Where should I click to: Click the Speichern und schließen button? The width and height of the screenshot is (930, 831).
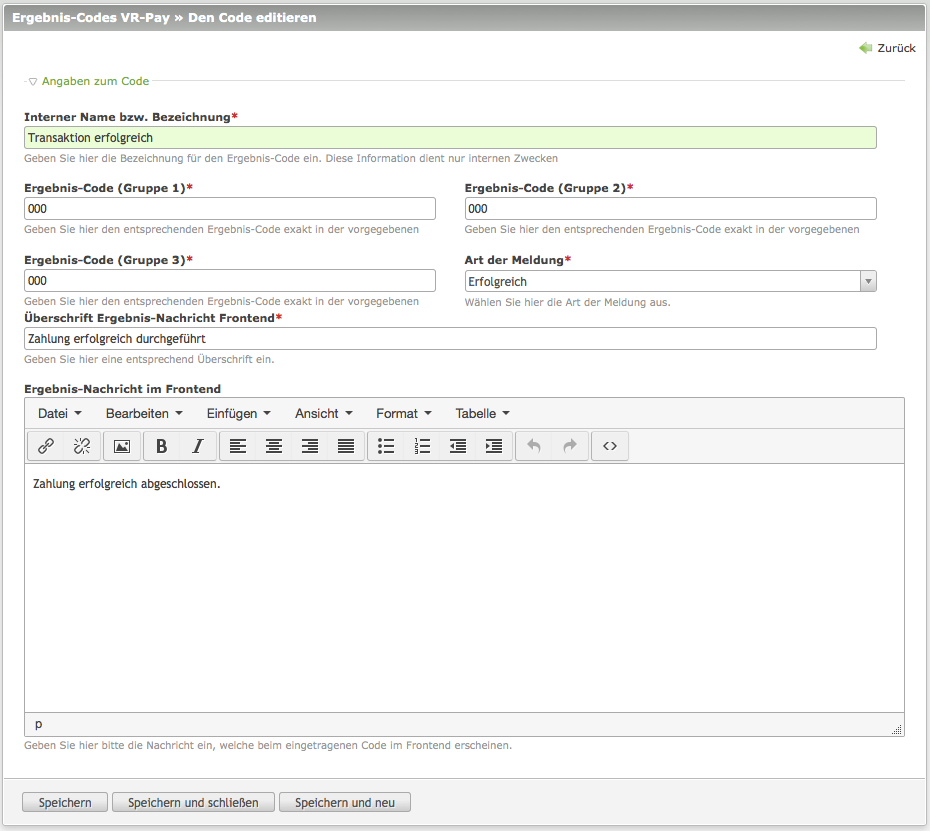(193, 802)
